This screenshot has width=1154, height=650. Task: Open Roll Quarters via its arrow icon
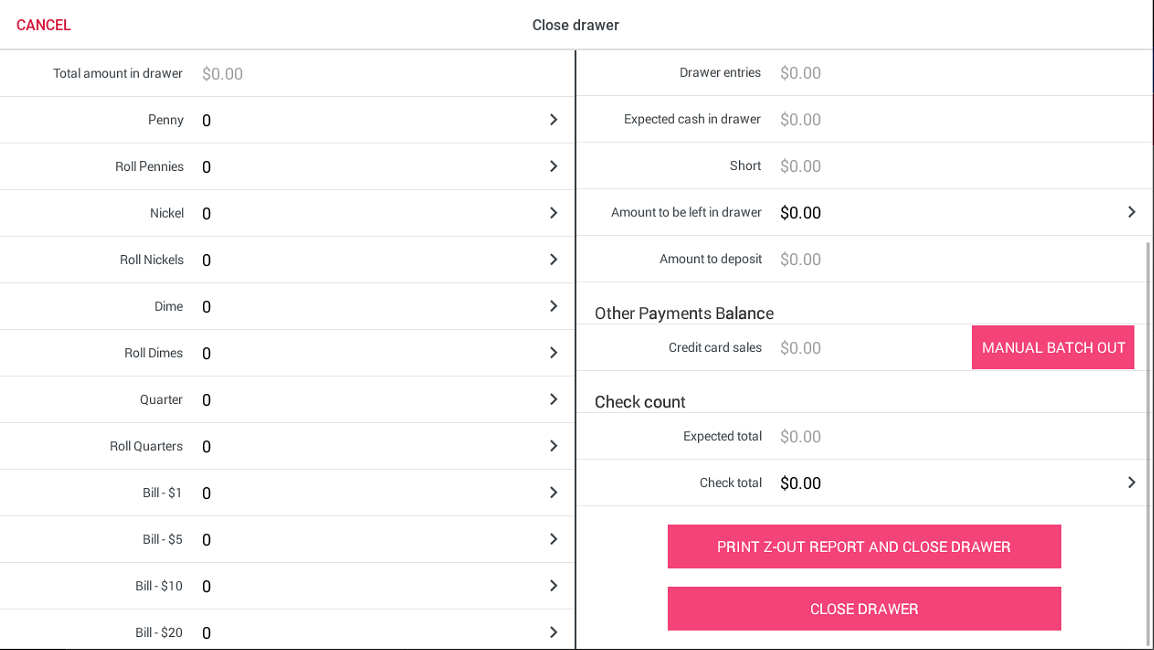pos(553,446)
